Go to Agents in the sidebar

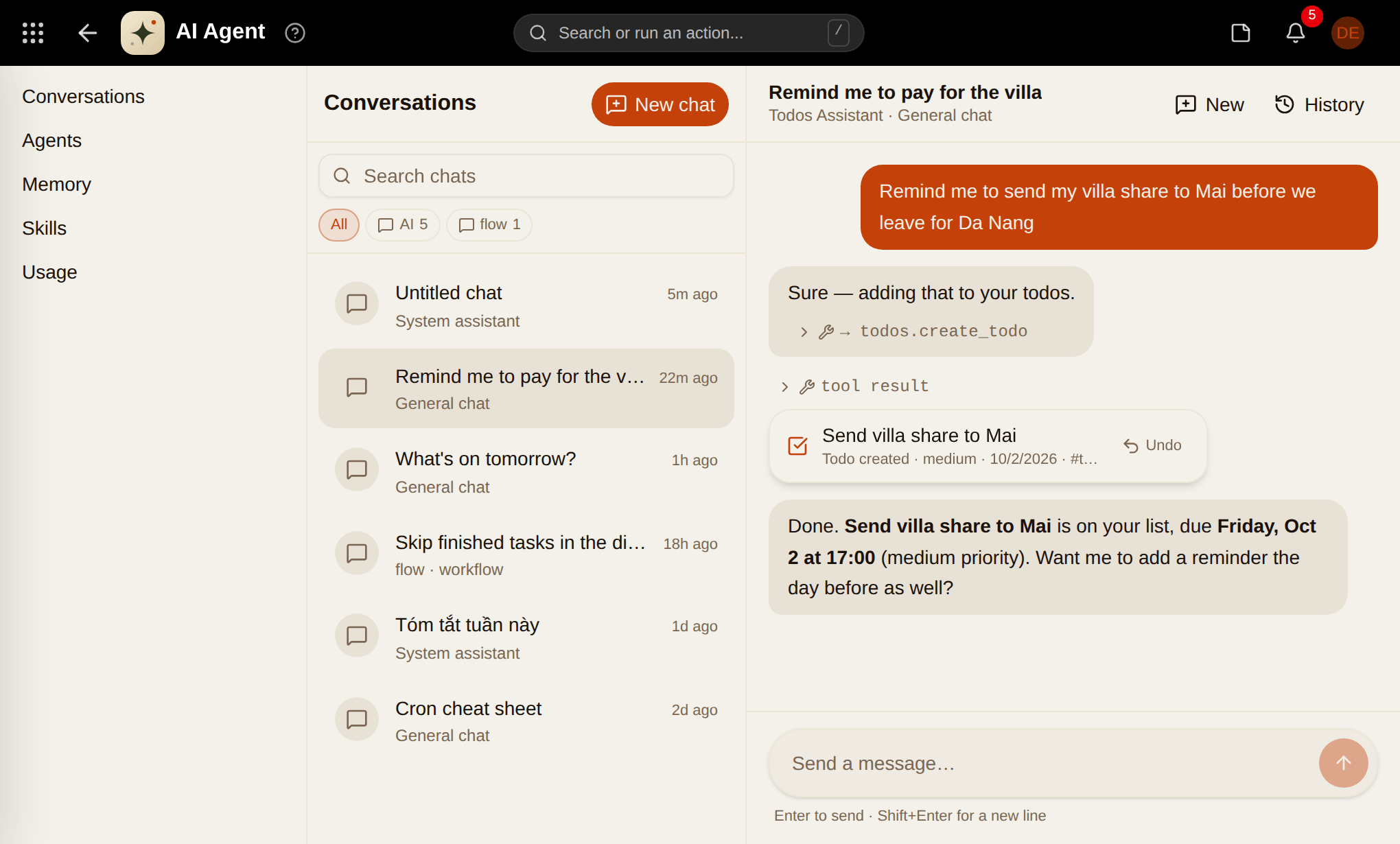tap(51, 141)
